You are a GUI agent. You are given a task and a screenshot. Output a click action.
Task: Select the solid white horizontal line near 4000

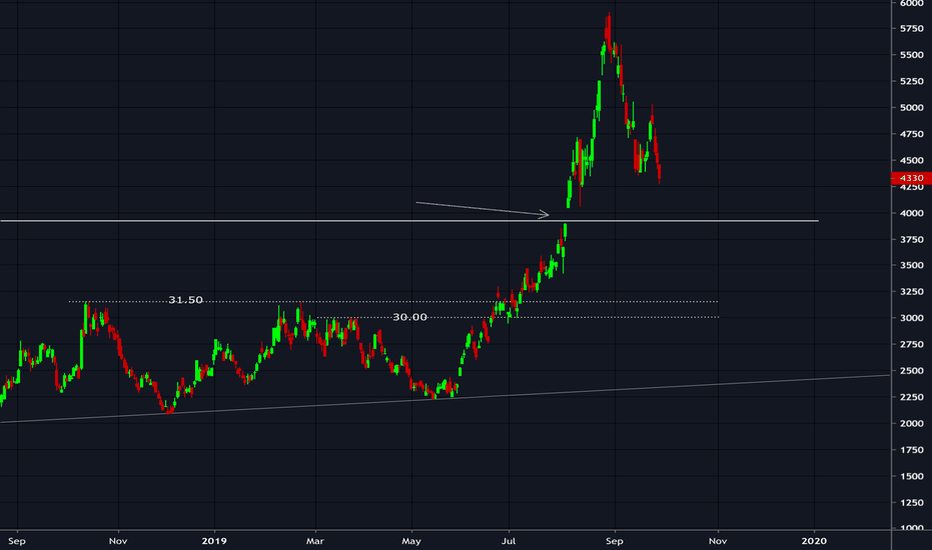click(410, 221)
